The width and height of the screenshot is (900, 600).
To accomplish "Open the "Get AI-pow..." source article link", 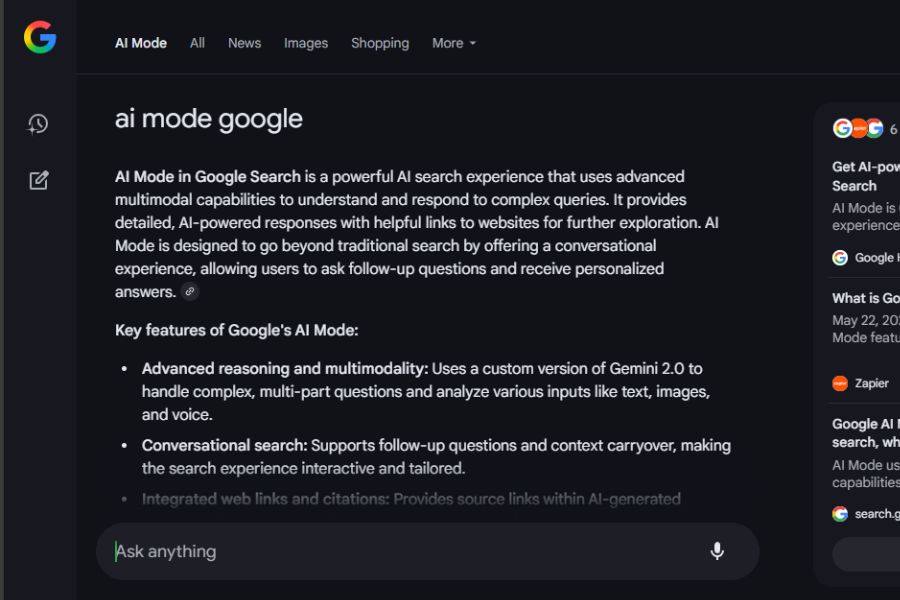I will pos(866,176).
